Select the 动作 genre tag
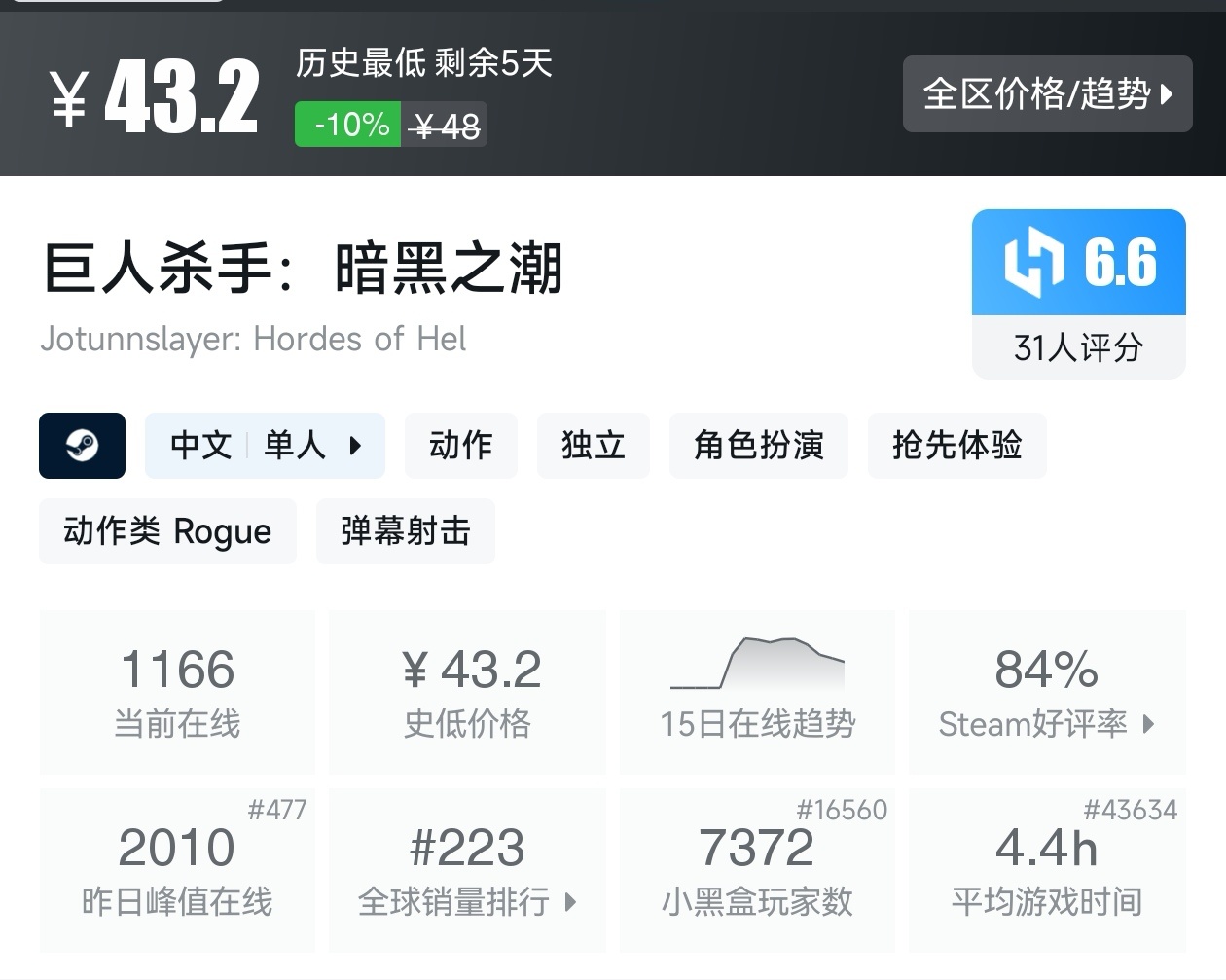The width and height of the screenshot is (1226, 980). coord(461,446)
